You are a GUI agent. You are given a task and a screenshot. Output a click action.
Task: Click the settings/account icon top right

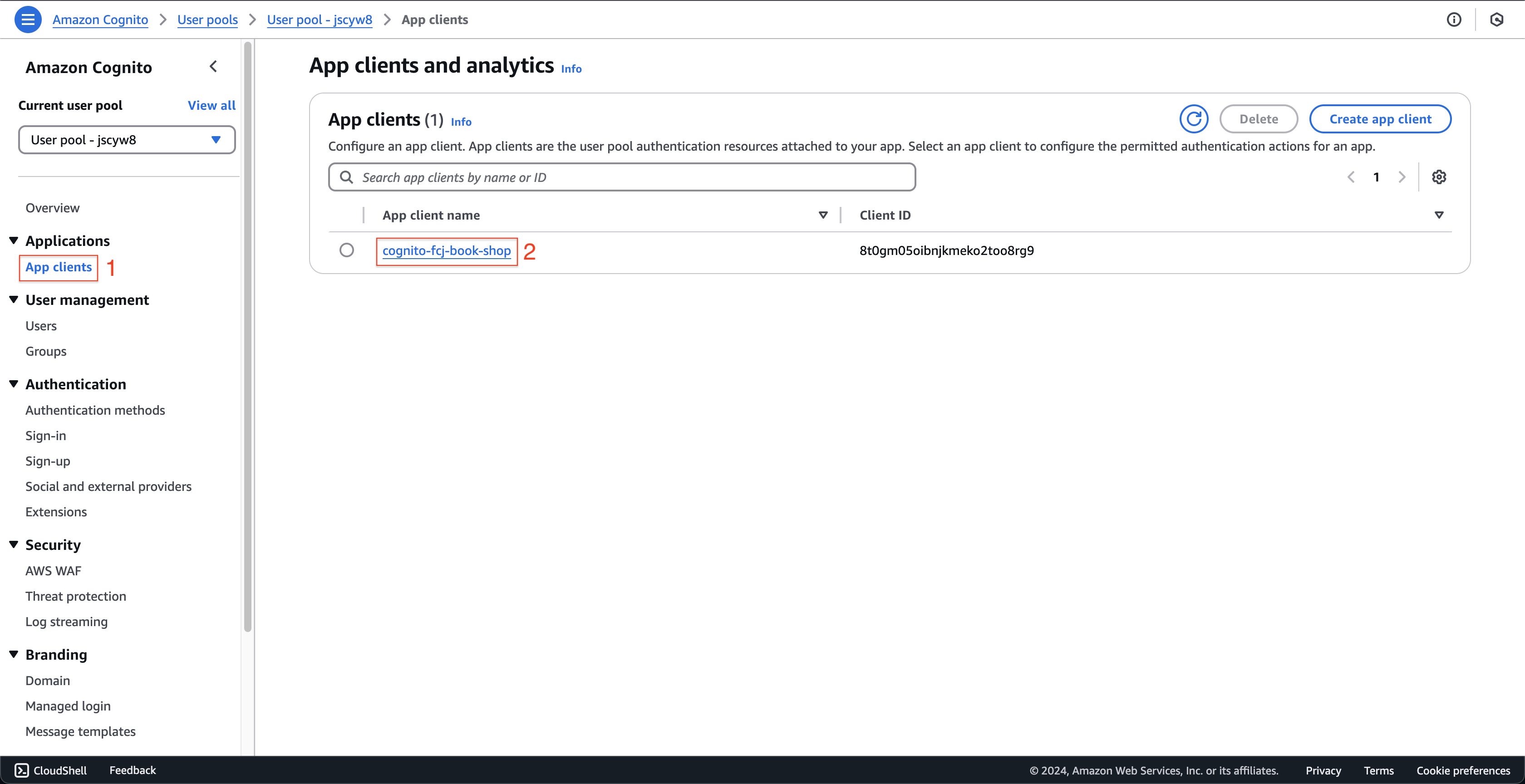click(x=1498, y=19)
